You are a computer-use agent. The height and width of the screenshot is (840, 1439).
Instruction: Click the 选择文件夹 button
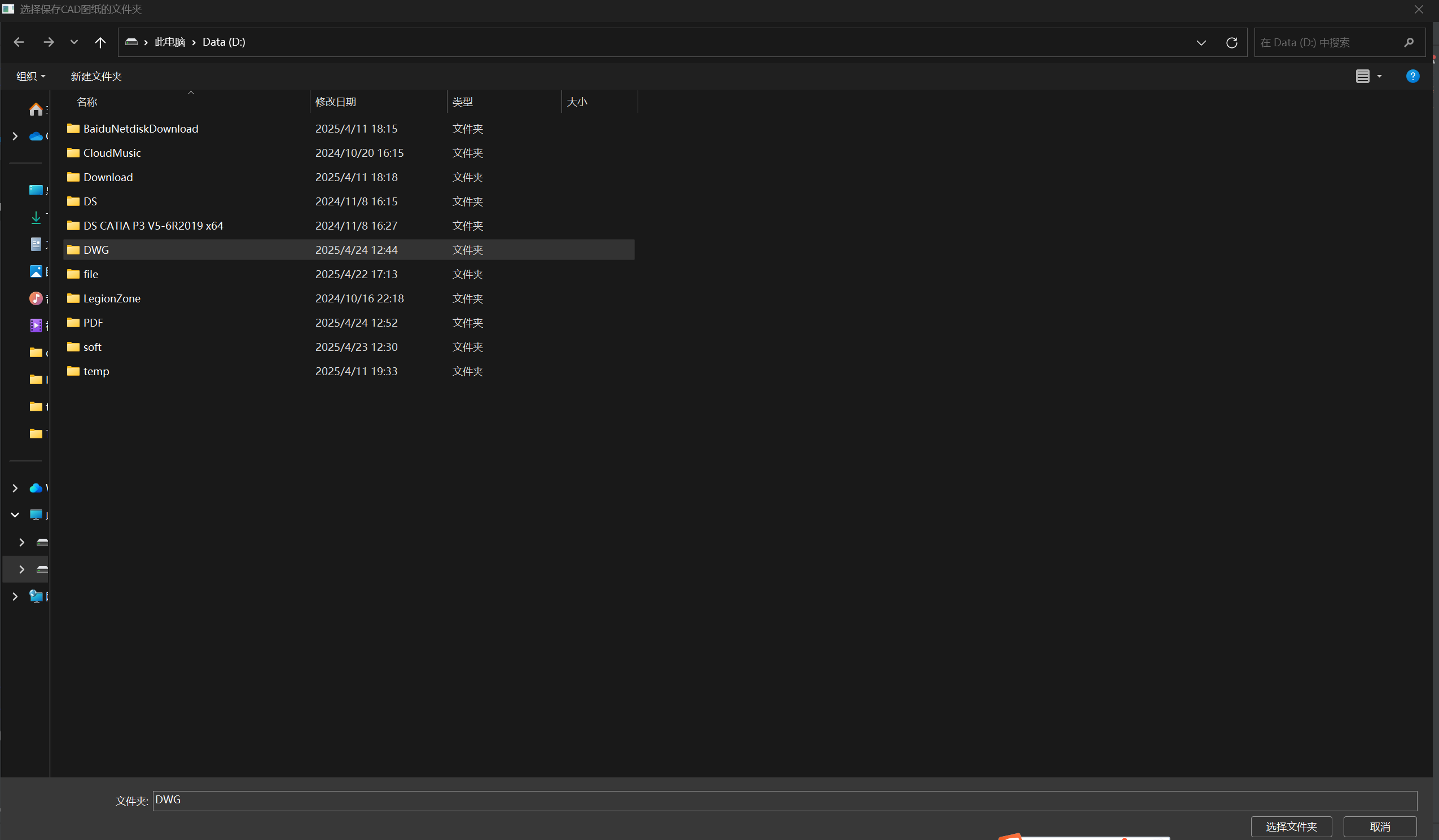[1291, 826]
